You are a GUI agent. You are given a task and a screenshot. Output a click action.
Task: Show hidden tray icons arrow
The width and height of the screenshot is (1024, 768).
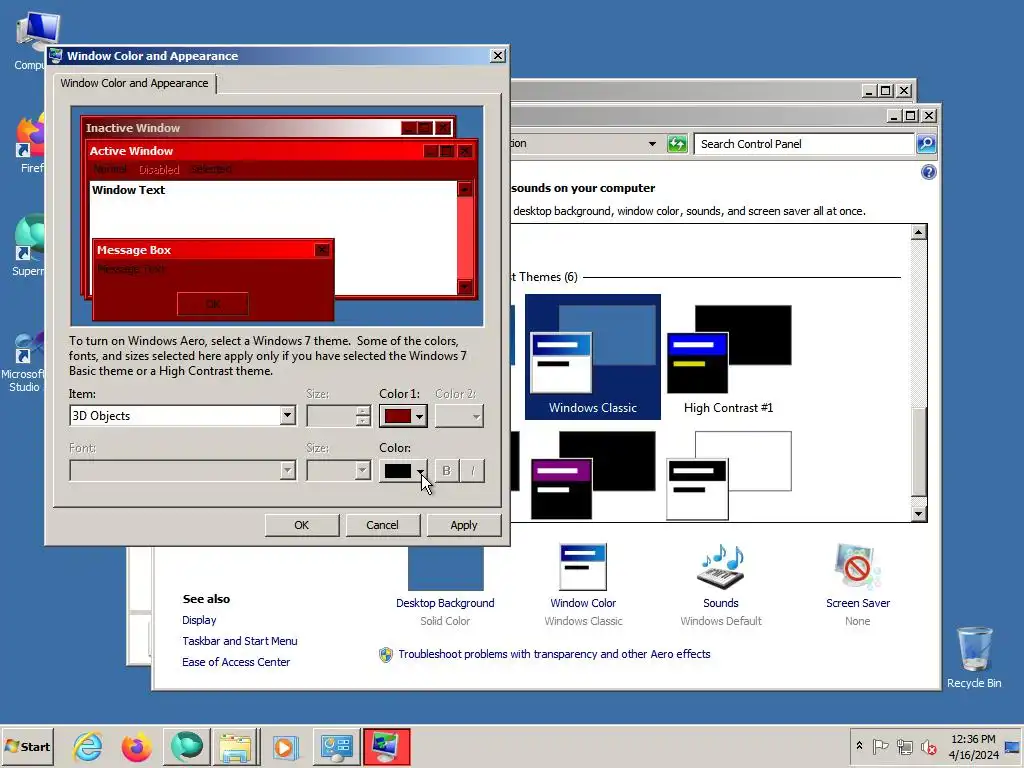click(859, 746)
